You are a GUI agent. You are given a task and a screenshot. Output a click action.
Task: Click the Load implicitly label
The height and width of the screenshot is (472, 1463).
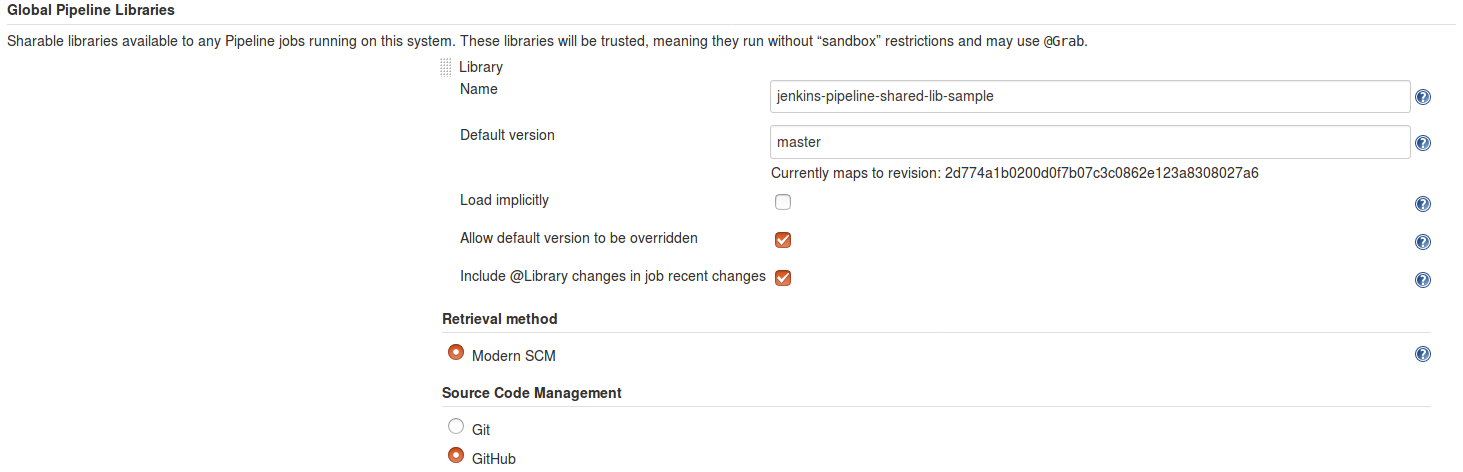[504, 200]
